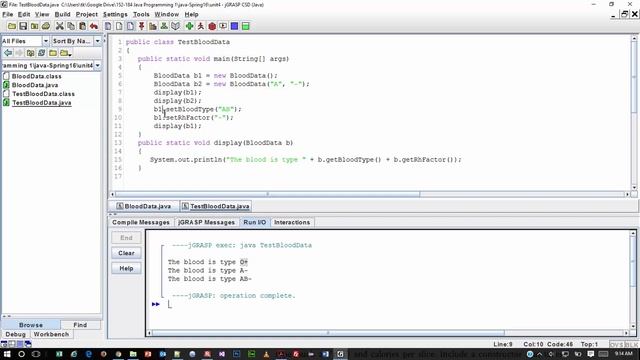Screen dimensions: 640x360
Task: Switch to the Interactions tab
Action: click(292, 222)
